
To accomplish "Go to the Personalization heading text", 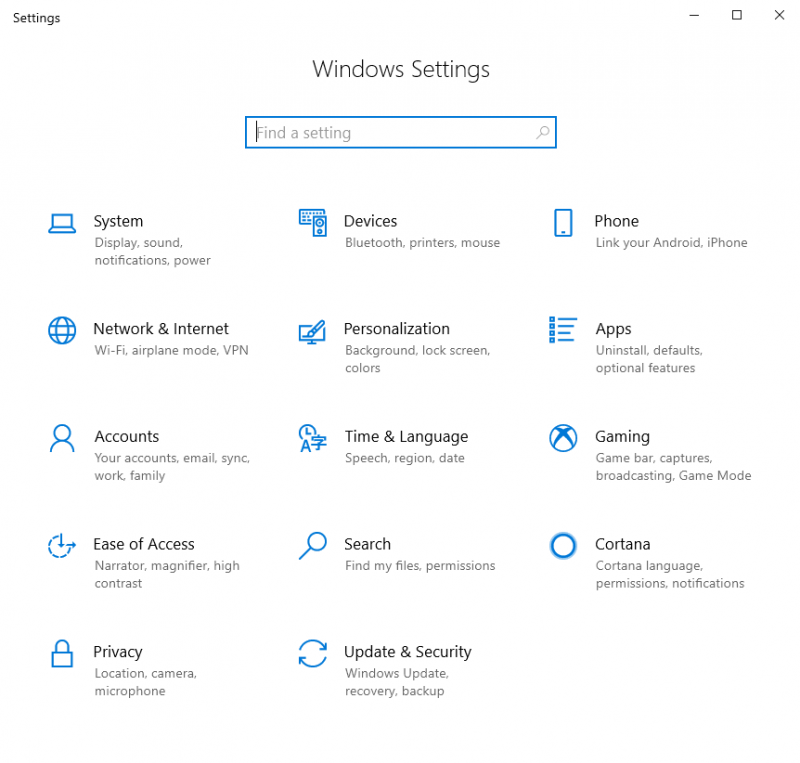I will coord(396,329).
